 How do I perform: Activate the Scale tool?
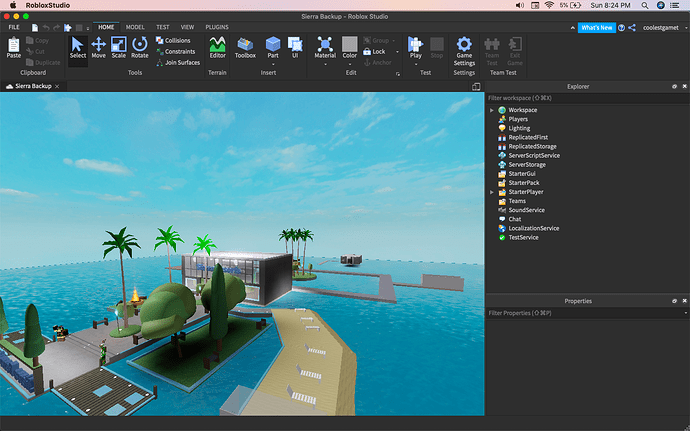coord(118,47)
